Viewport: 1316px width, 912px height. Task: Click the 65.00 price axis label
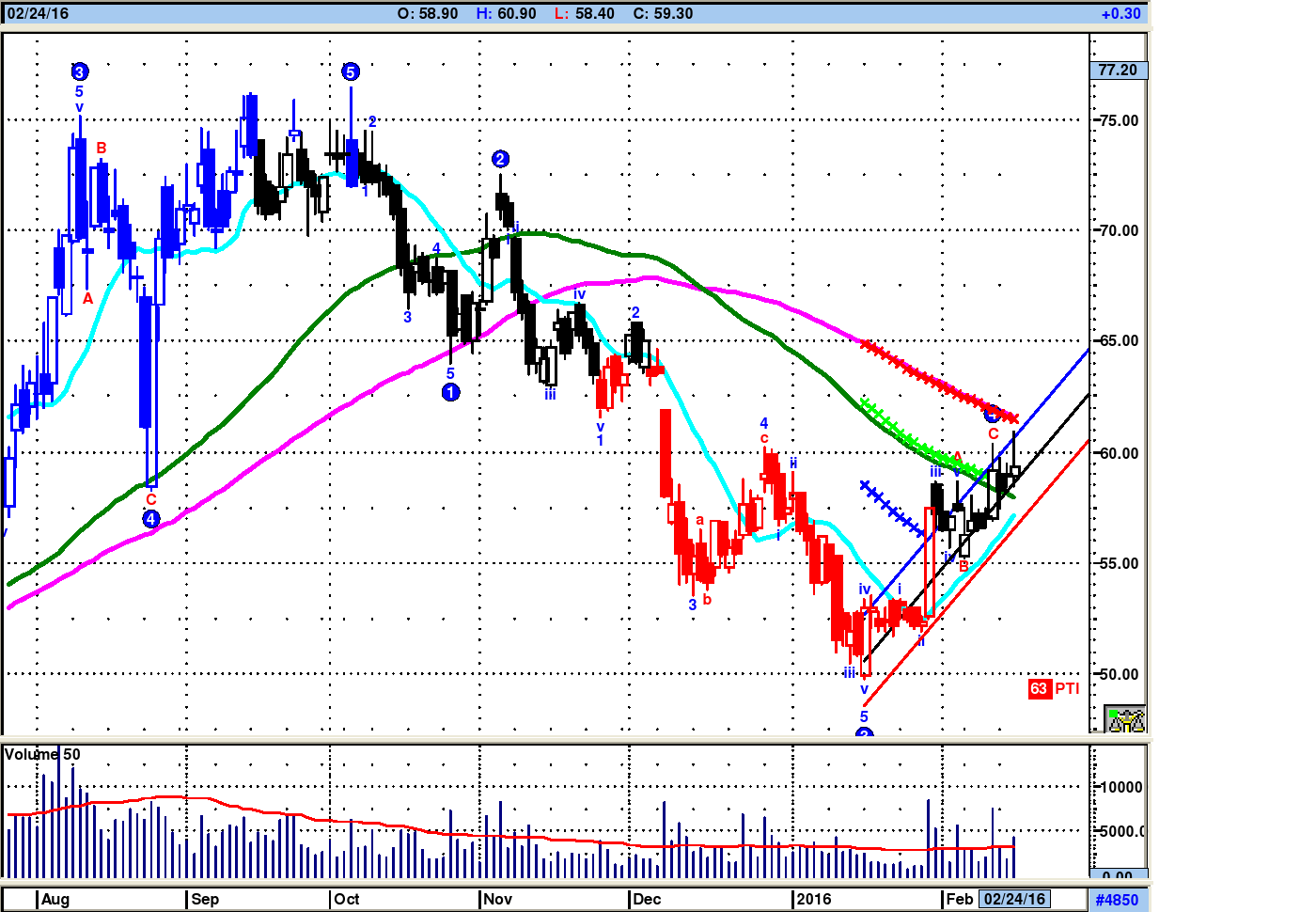(x=1119, y=341)
